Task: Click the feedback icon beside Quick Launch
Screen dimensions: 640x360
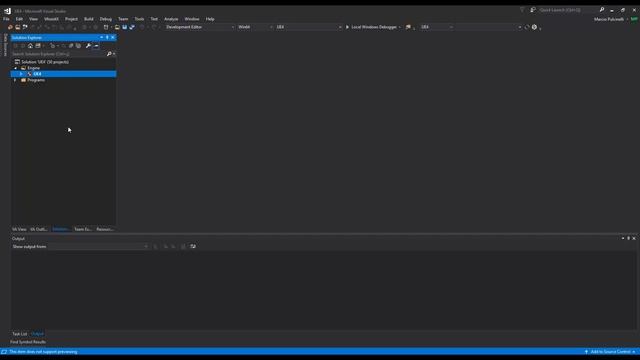Action: point(533,10)
